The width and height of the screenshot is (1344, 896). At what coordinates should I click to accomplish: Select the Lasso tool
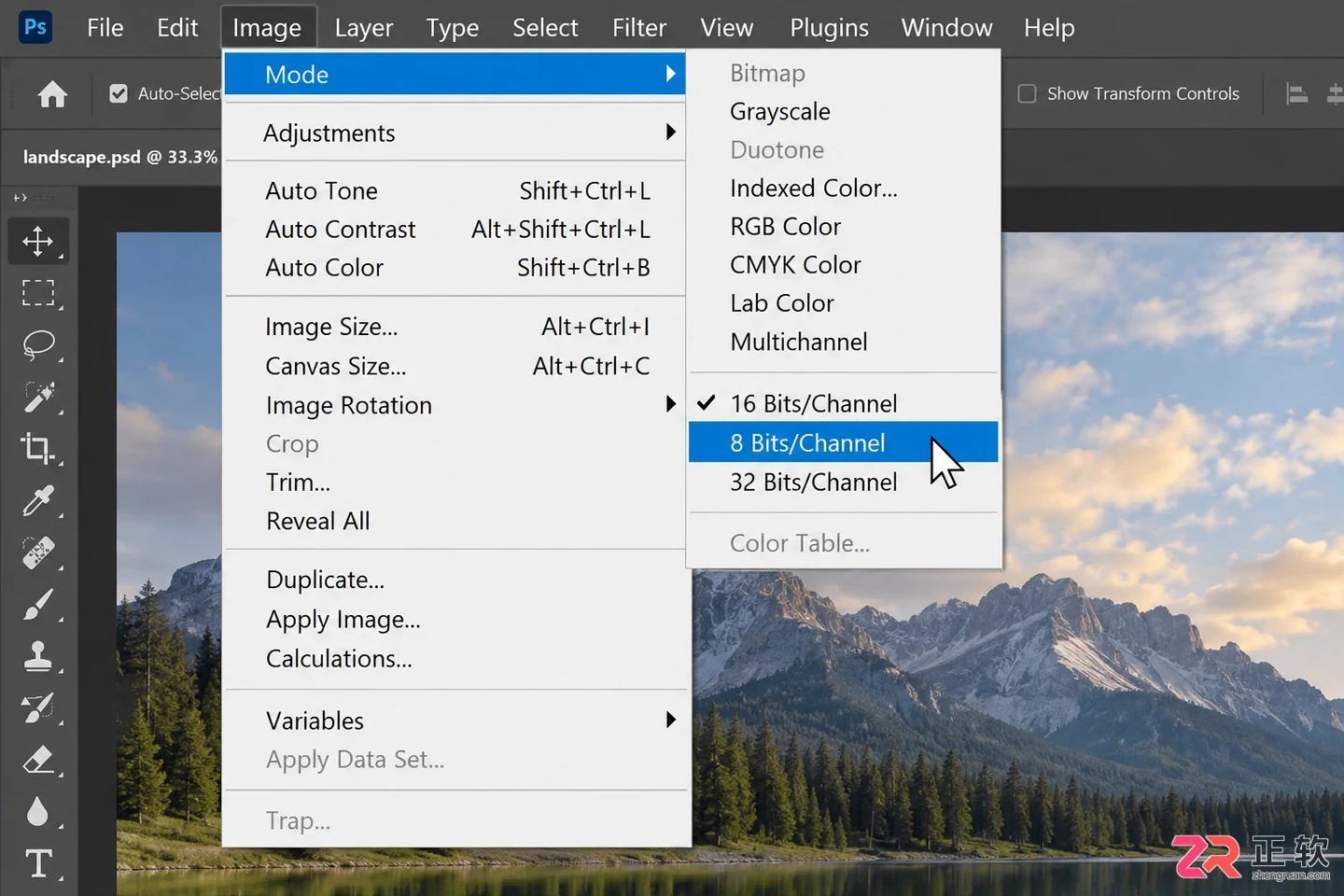click(38, 345)
